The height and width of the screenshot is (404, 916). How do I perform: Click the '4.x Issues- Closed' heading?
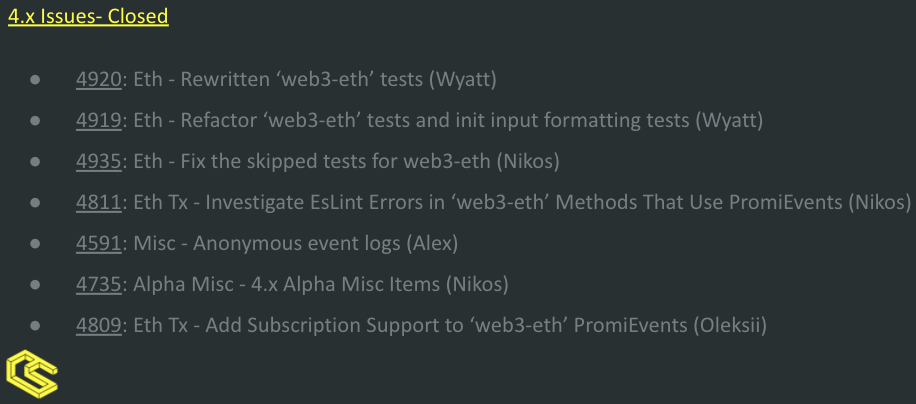[x=88, y=16]
